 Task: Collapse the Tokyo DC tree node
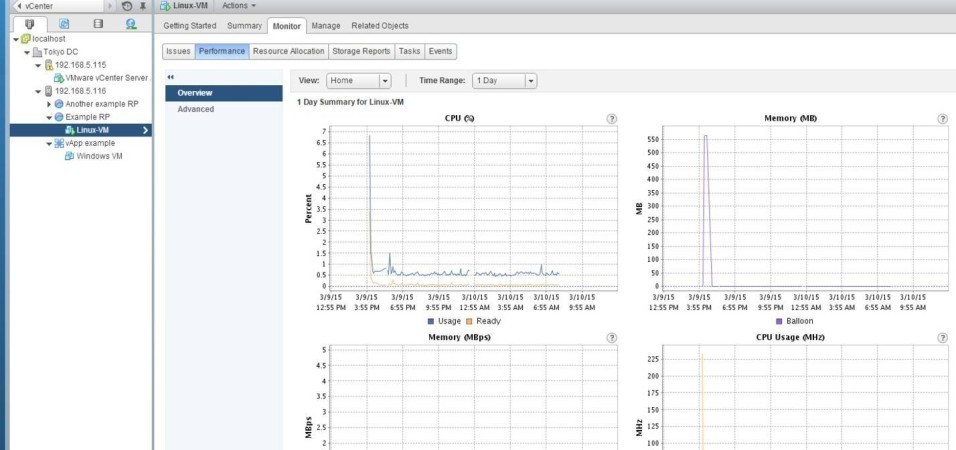pos(27,52)
